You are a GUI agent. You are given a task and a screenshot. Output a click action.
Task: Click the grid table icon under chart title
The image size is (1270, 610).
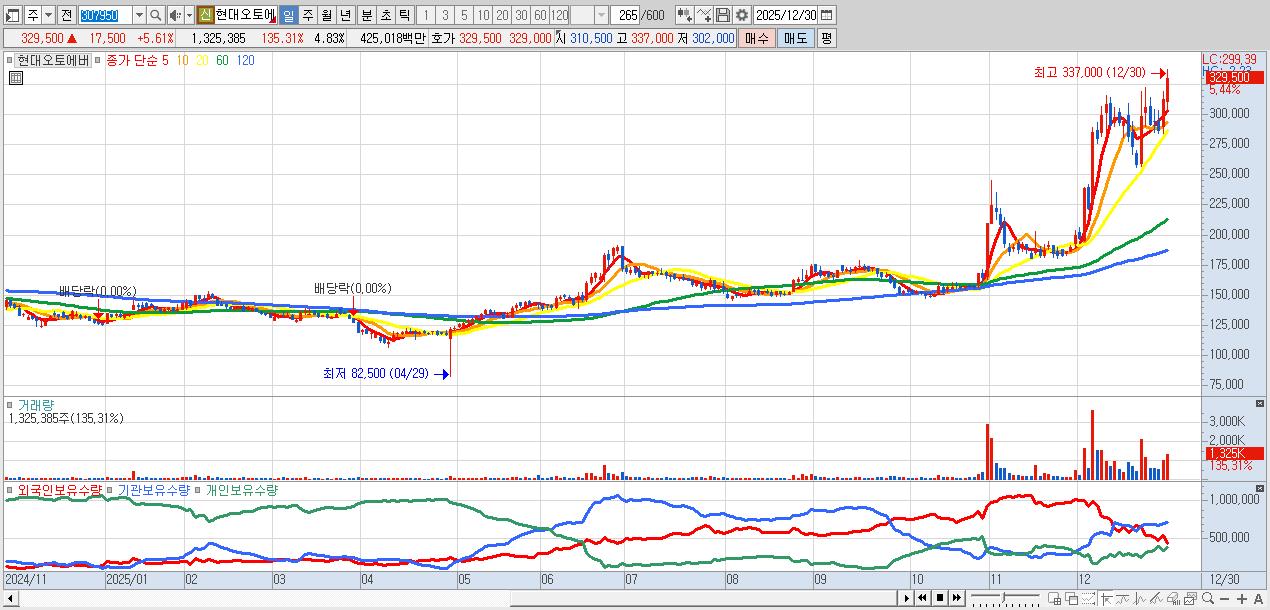(16, 77)
